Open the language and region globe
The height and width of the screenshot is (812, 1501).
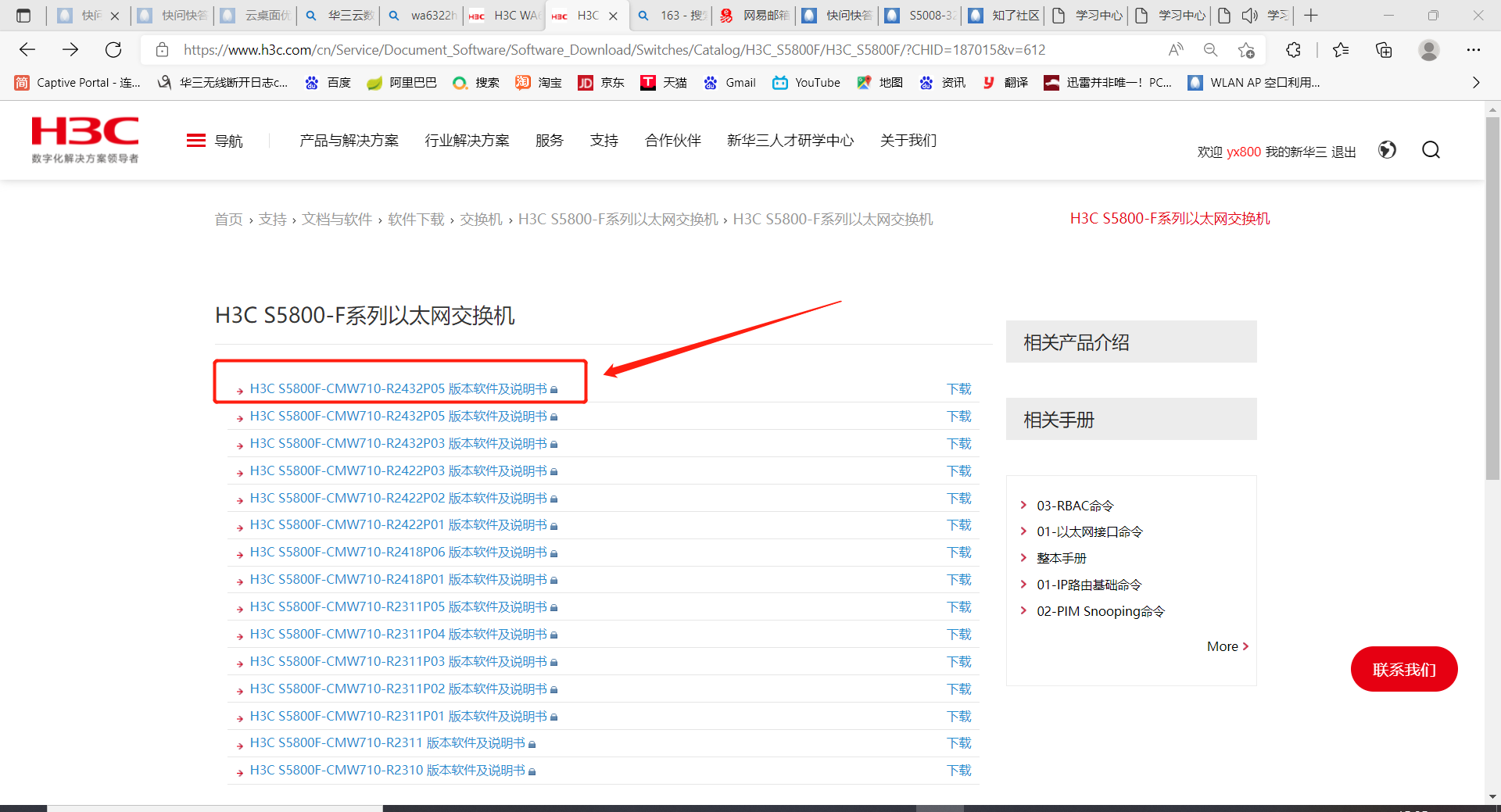pyautogui.click(x=1387, y=150)
